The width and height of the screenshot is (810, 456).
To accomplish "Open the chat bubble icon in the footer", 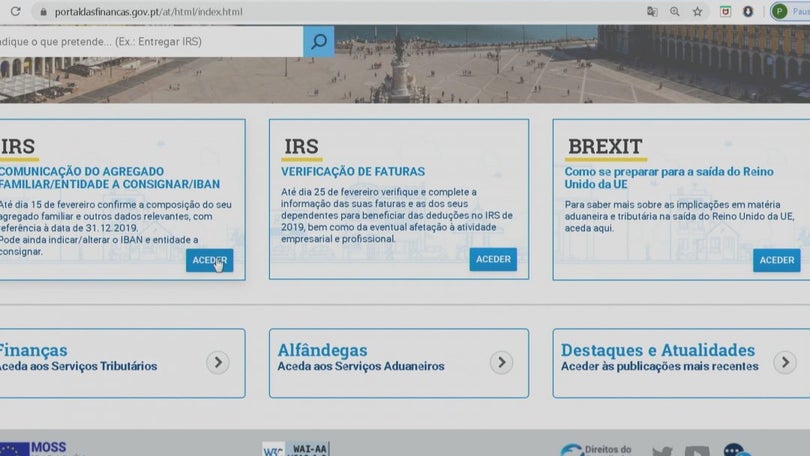I will click(737, 450).
